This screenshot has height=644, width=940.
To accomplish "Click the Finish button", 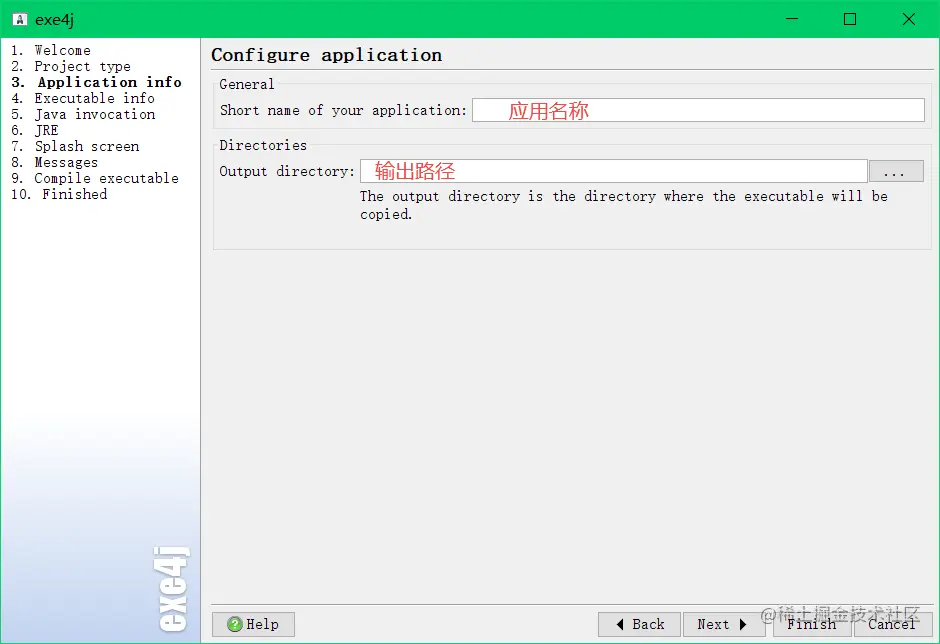I will pyautogui.click(x=812, y=624).
